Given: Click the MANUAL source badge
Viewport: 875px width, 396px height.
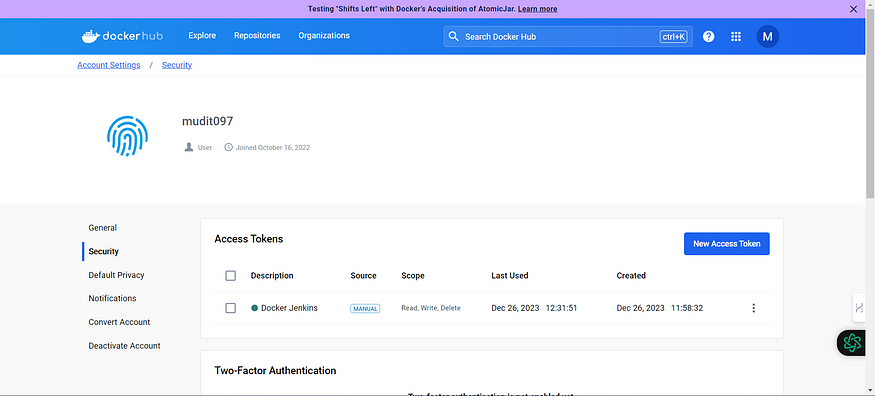Looking at the screenshot, I should [365, 308].
